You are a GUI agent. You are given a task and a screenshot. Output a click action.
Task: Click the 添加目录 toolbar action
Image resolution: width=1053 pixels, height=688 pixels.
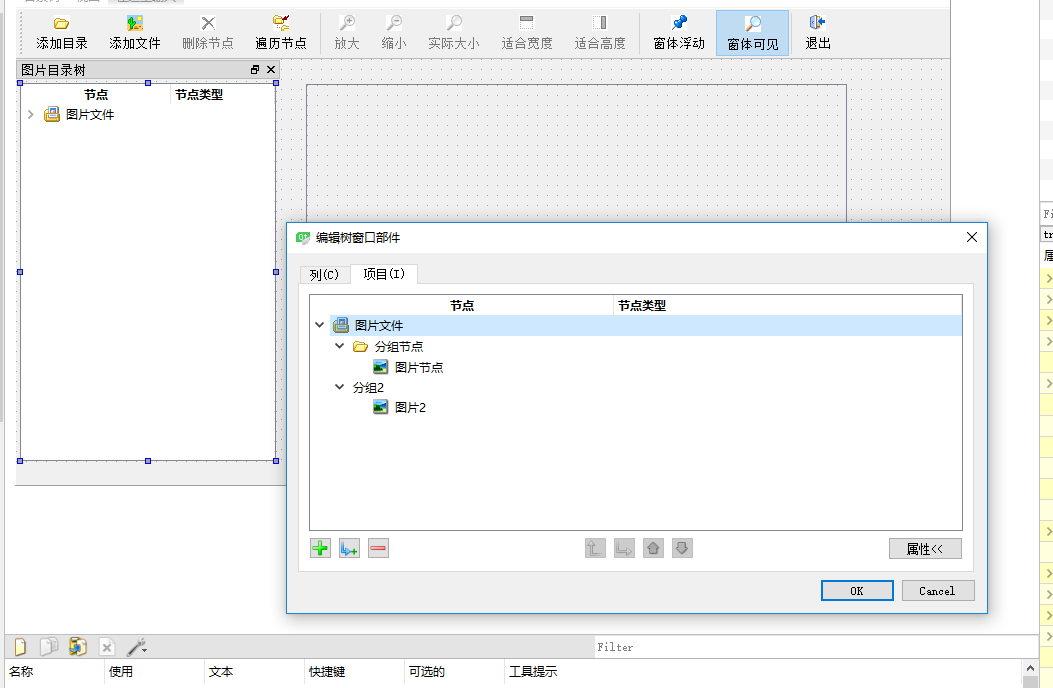pos(62,34)
